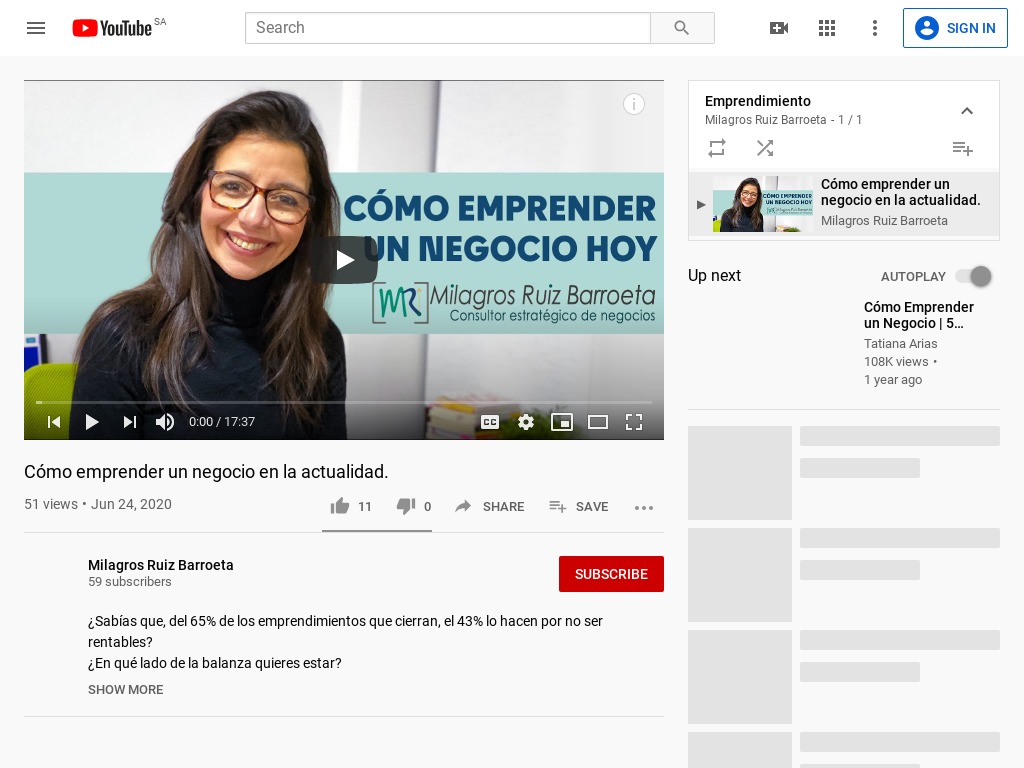Mute the video volume
The image size is (1024, 768).
pos(165,422)
